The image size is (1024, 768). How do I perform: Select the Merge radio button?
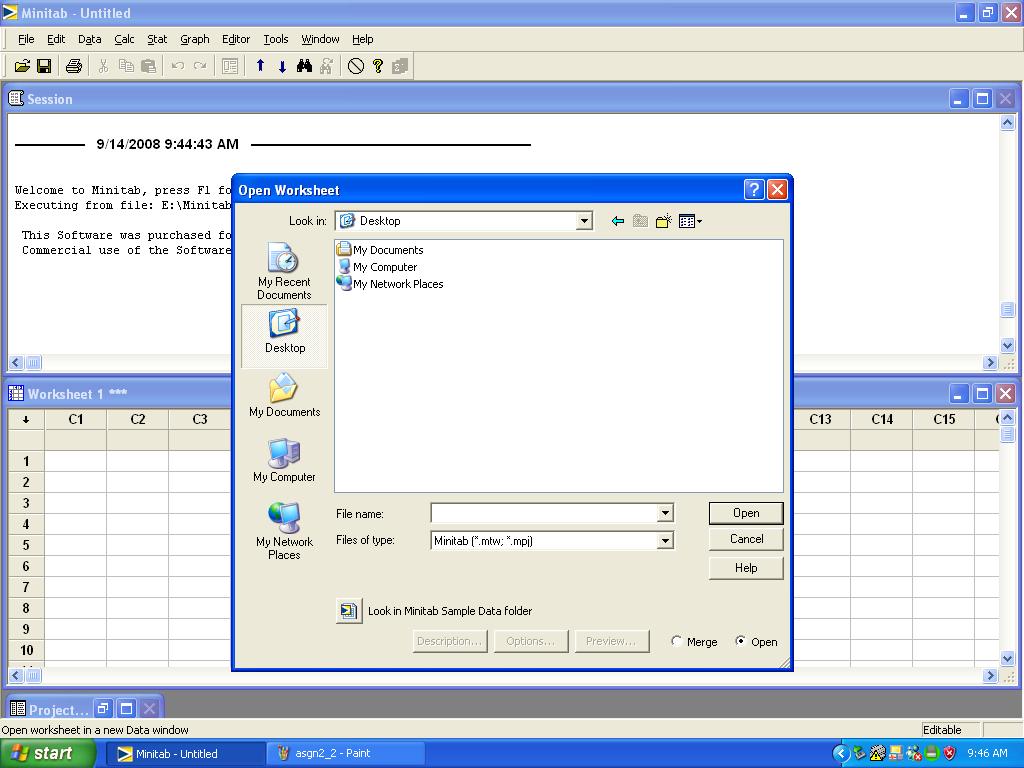(677, 642)
